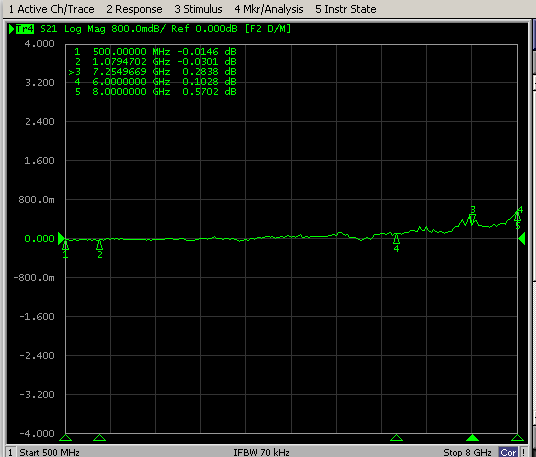Image resolution: width=536 pixels, height=457 pixels.
Task: Click marker 5 at the trace end
Action: (518, 221)
